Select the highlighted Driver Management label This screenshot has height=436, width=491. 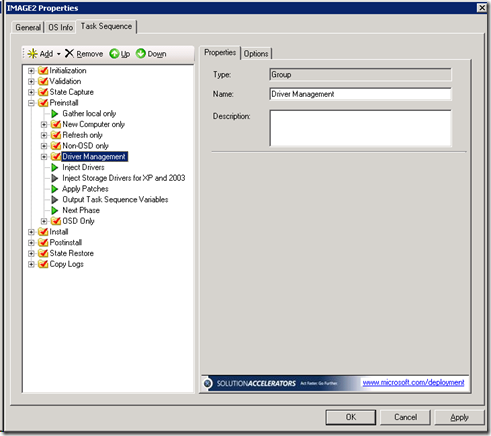[x=94, y=156]
